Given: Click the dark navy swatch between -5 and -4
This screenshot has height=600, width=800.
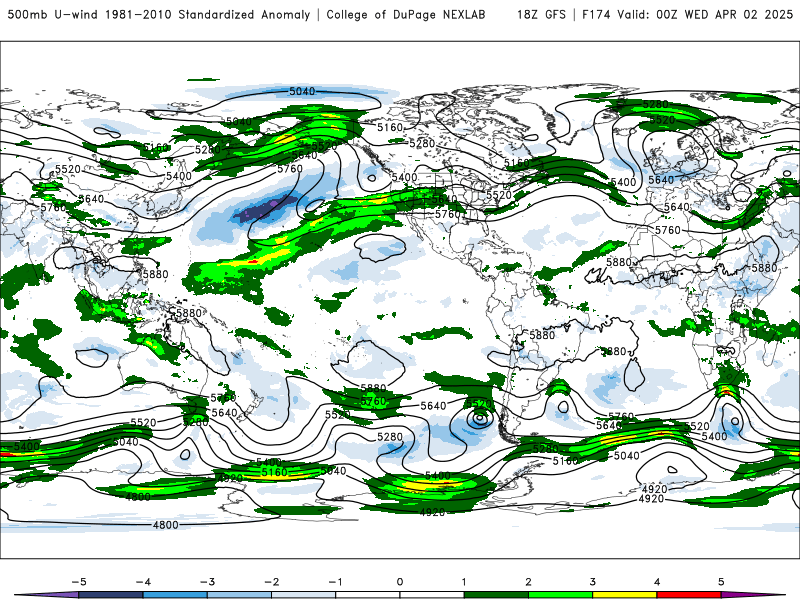Looking at the screenshot, I should (x=111, y=595).
